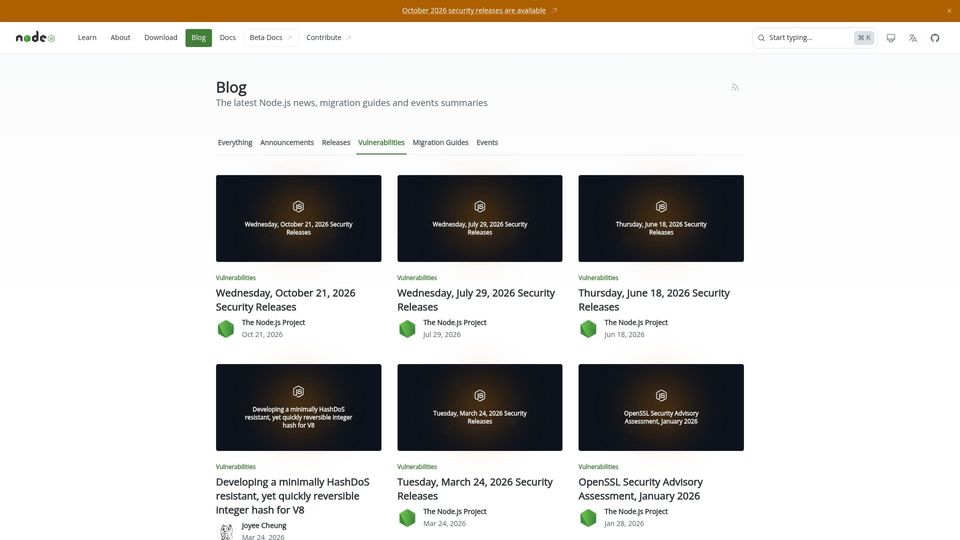
Task: Focus the Start typing search field
Action: point(814,38)
